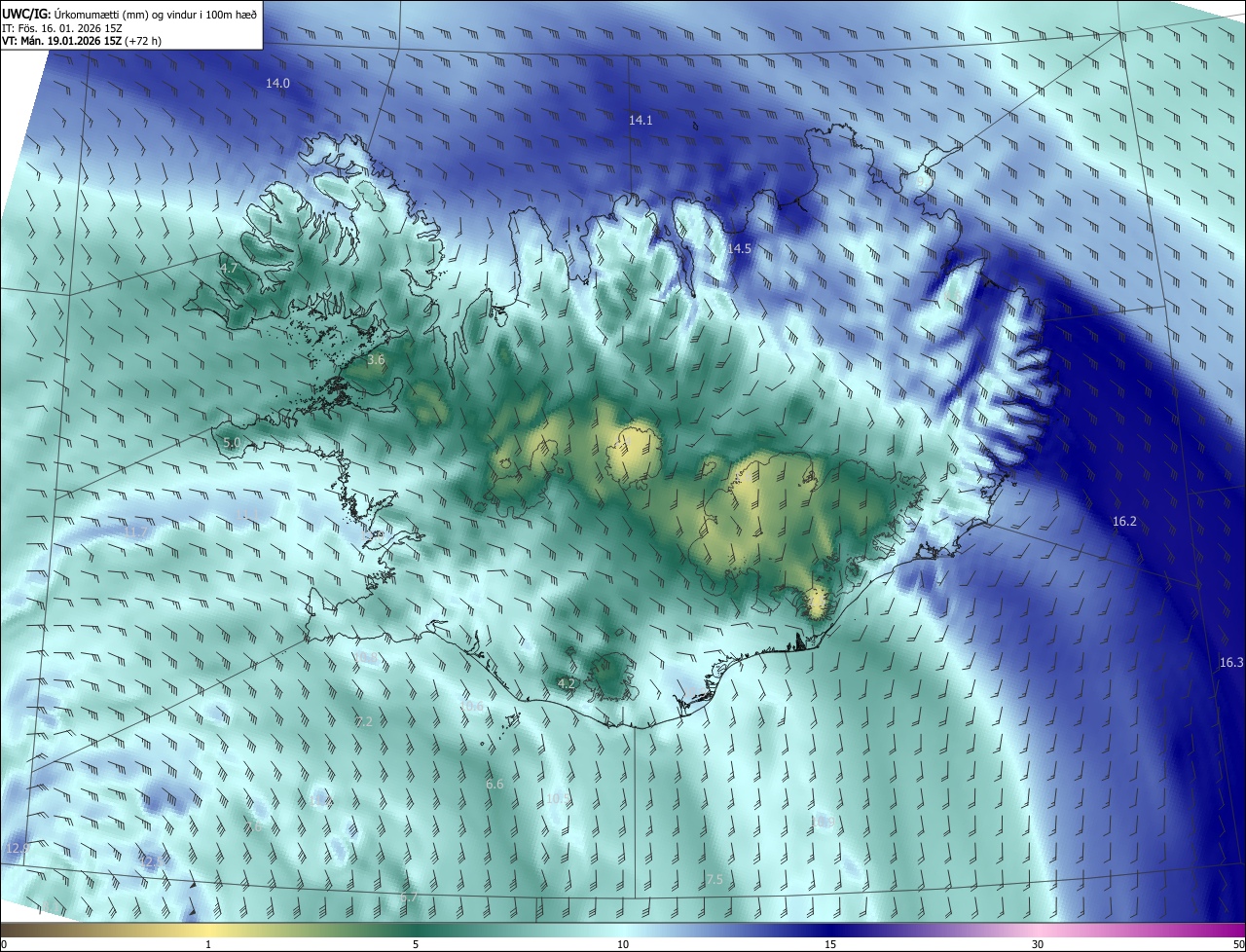Viewport: 1246px width, 952px height.
Task: Click the 4.7 value in the Westfjords
Action: pos(229,268)
